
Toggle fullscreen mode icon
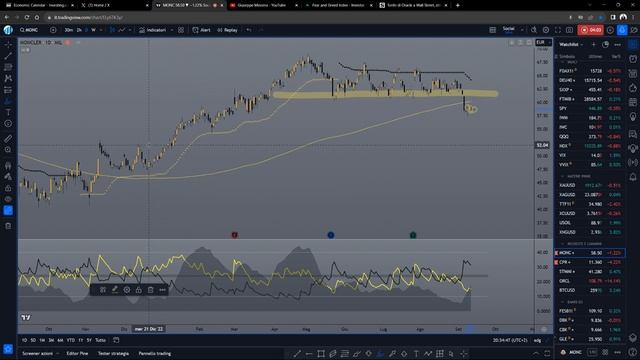click(x=558, y=30)
